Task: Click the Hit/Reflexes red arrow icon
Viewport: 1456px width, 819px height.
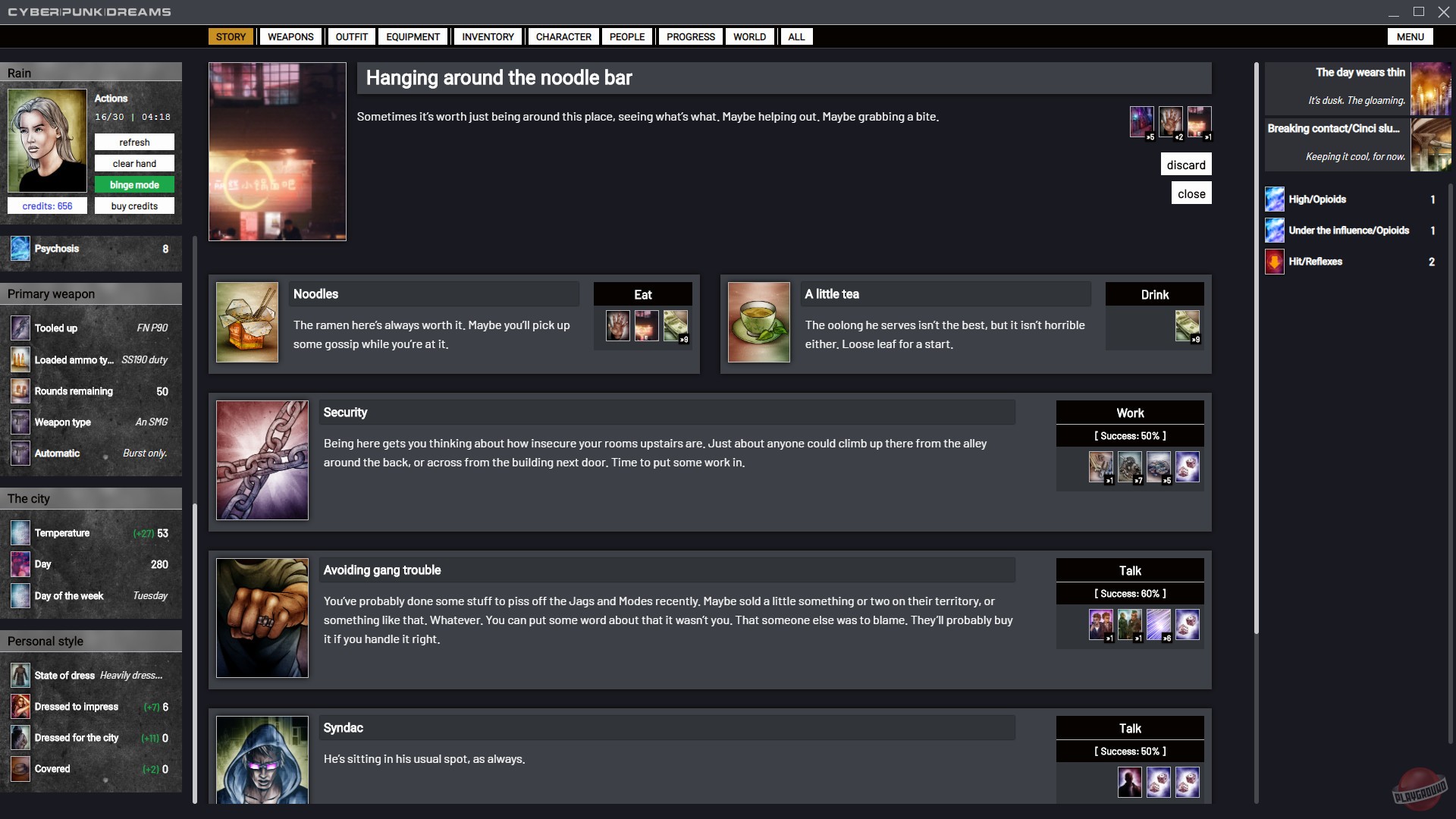Action: (x=1275, y=262)
